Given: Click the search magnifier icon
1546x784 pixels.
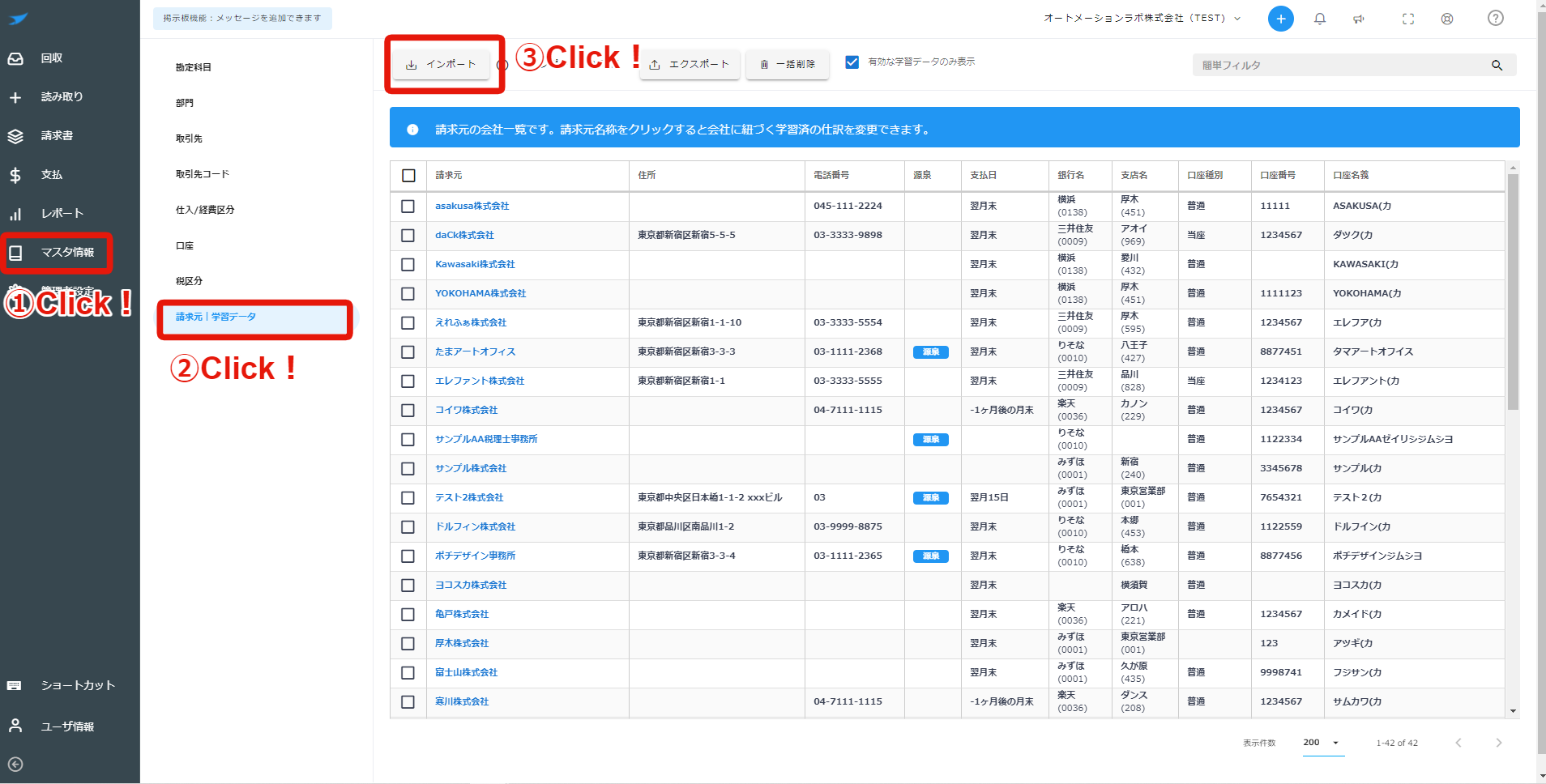Looking at the screenshot, I should tap(1497, 66).
